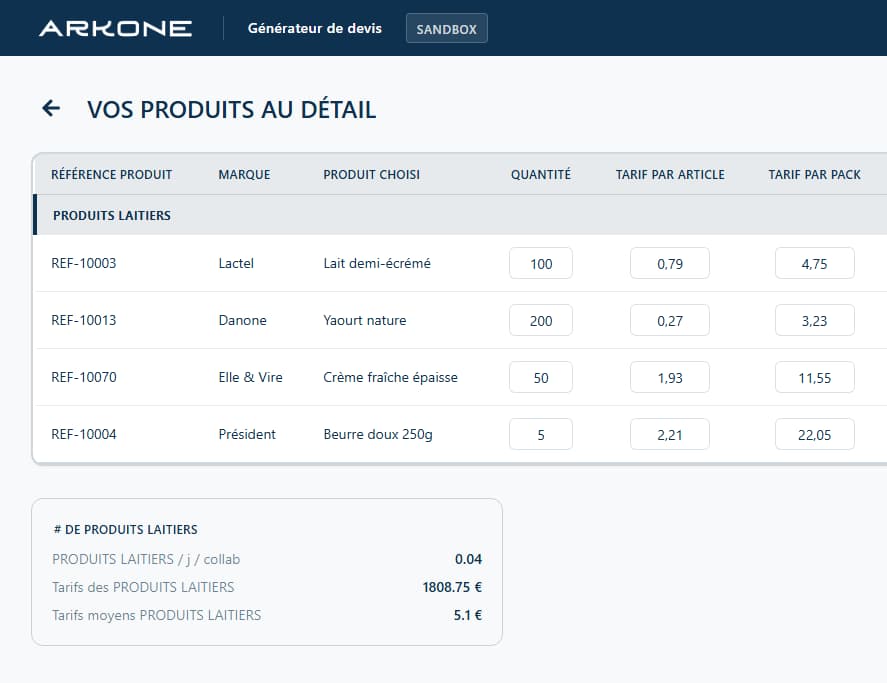Click the VOS PRODUITS AU DÉTAIL heading
This screenshot has height=683, width=887.
click(231, 110)
